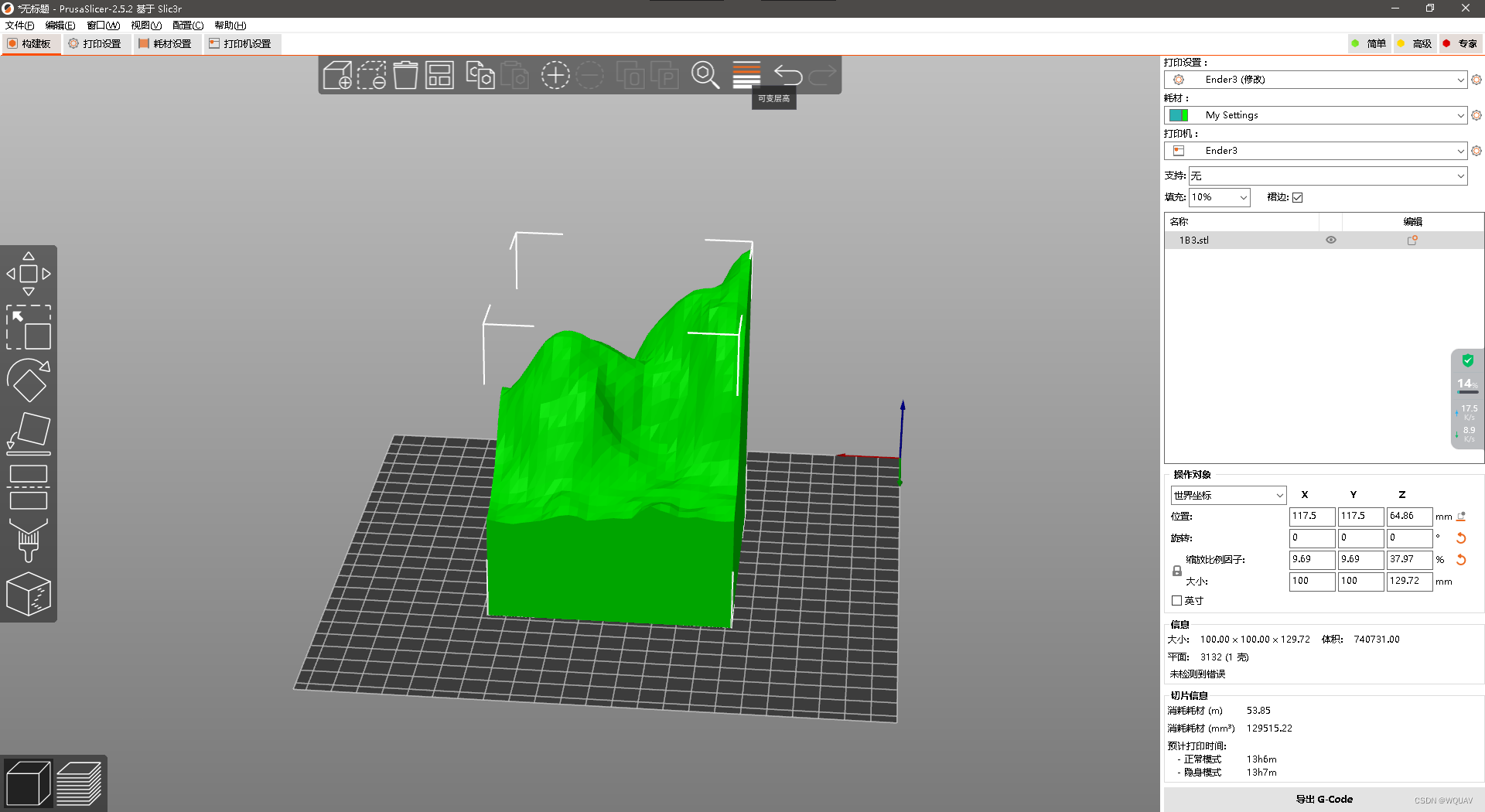Select Advanced mode

coord(1415,43)
